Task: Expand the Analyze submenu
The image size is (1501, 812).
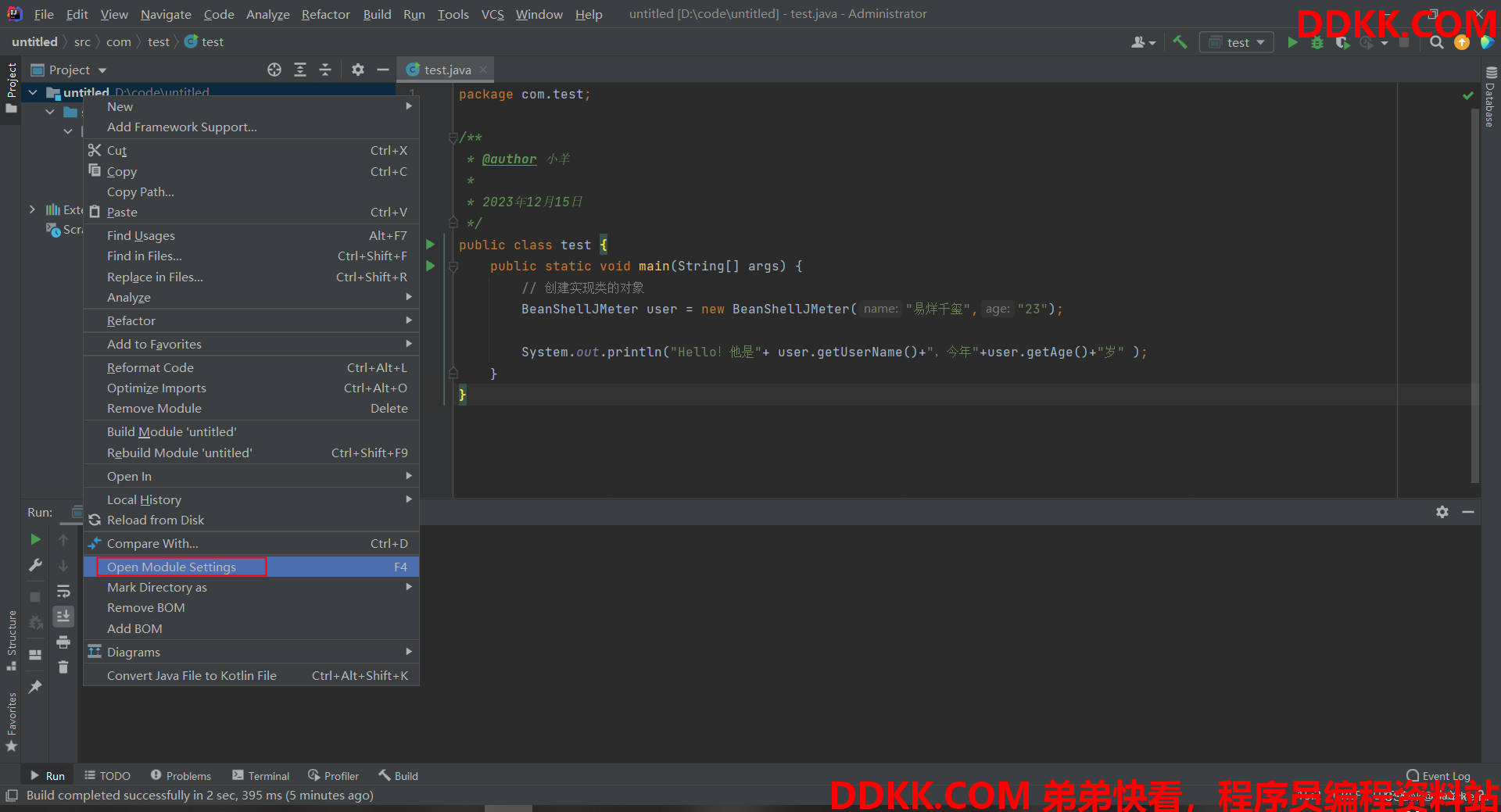Action: click(251, 297)
